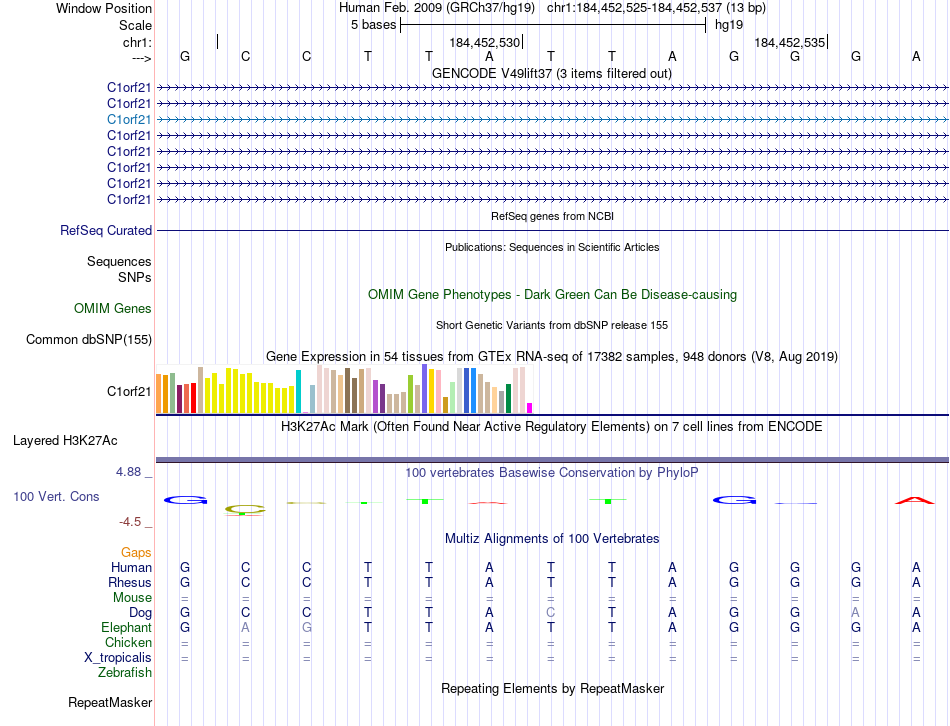The image size is (950, 726).
Task: Click the gray mismatch G in the Elephant row
Action: (x=307, y=627)
